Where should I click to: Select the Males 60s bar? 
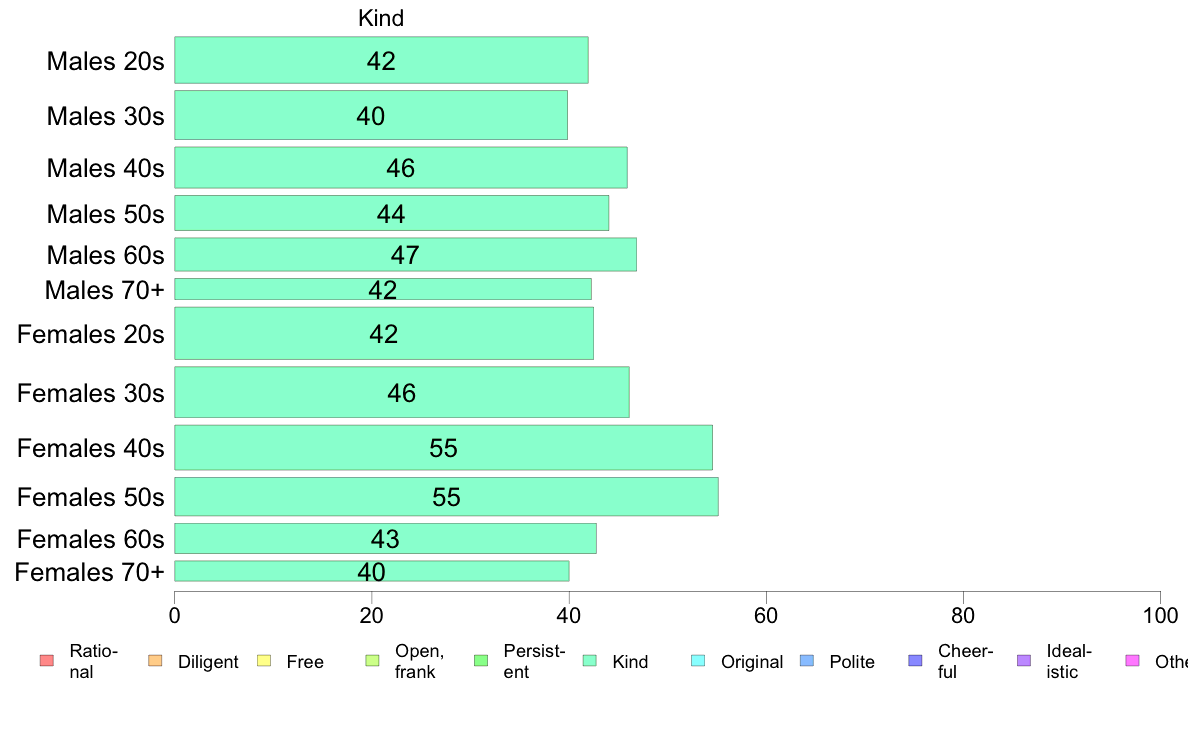point(405,255)
